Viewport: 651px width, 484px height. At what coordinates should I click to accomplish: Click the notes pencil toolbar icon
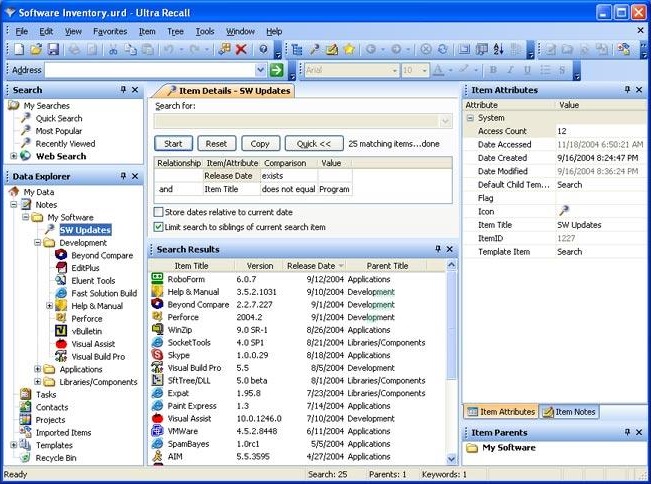pos(332,49)
